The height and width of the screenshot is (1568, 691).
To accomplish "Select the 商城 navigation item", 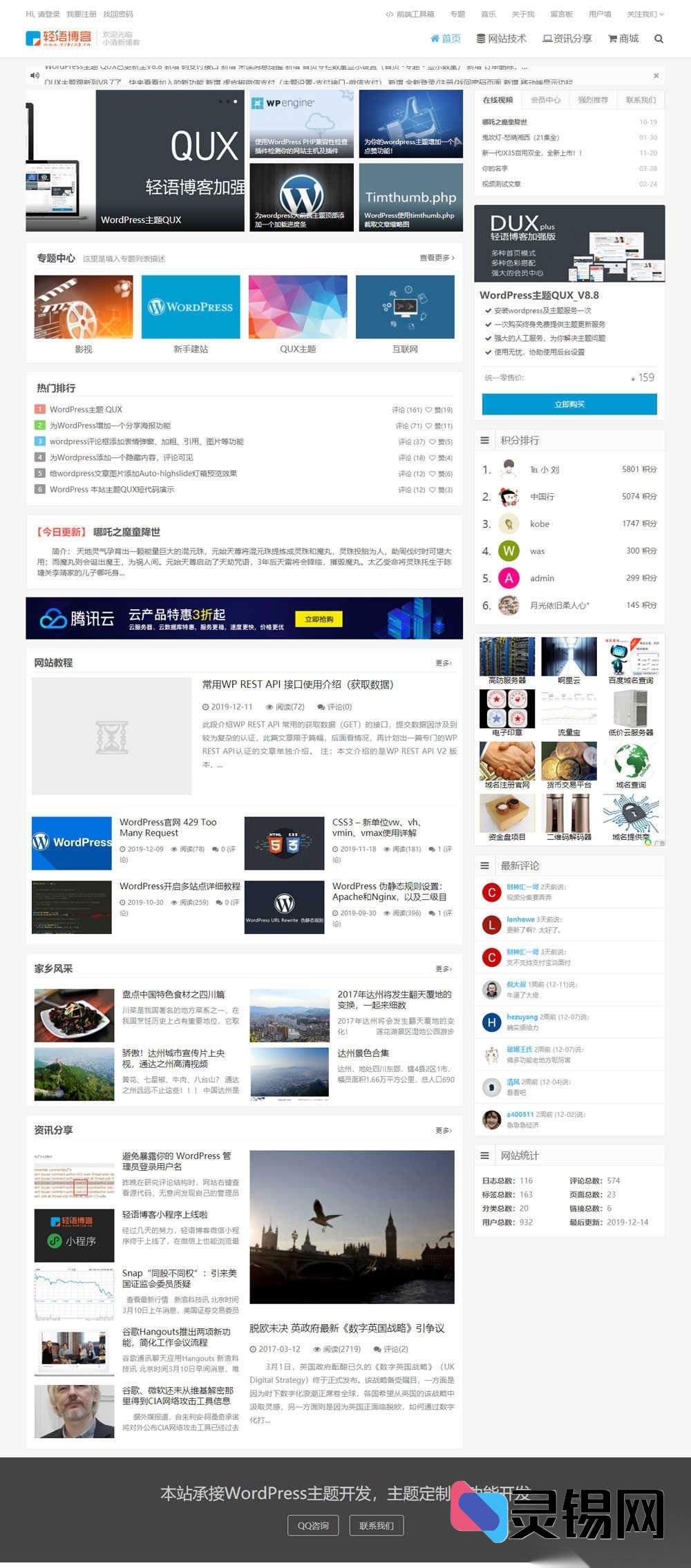I will [623, 39].
